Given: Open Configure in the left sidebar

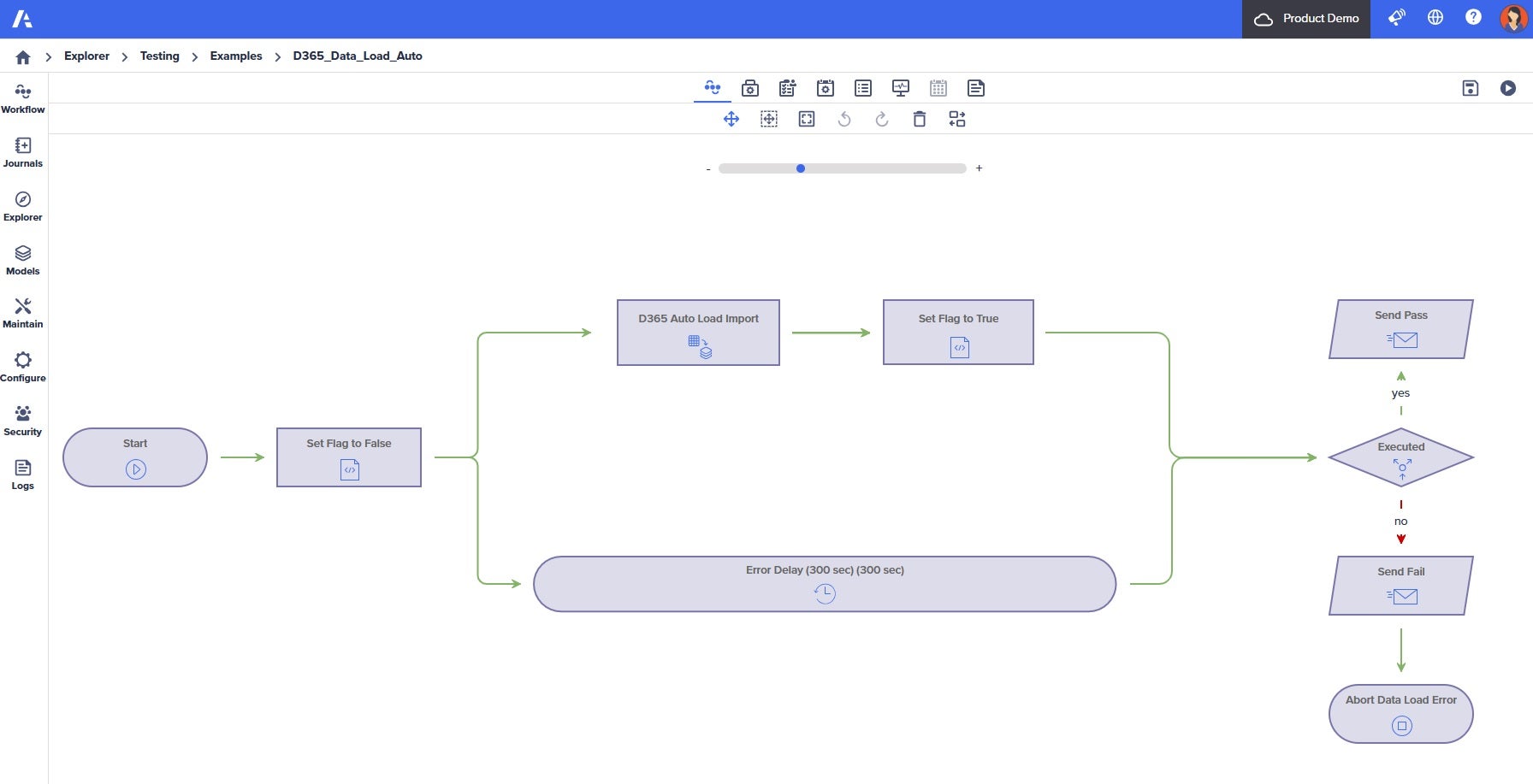Looking at the screenshot, I should click(x=23, y=367).
